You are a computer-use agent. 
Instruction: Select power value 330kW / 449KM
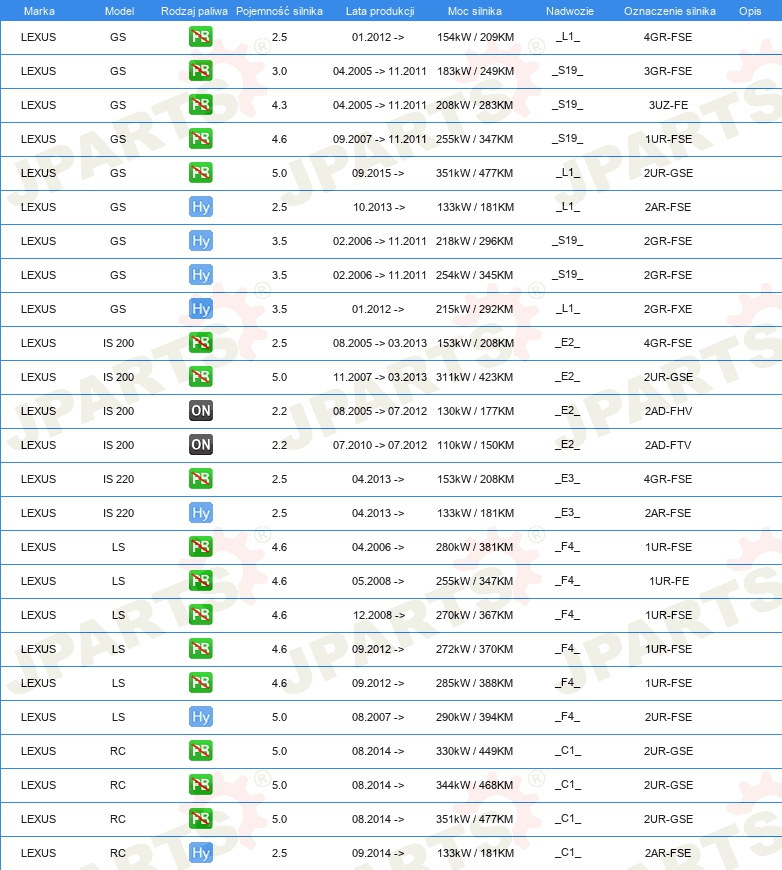(475, 751)
